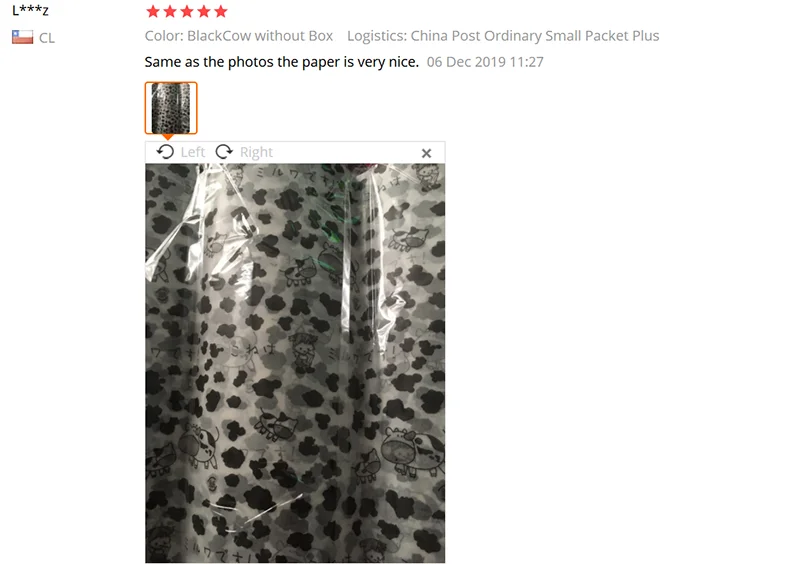Click the third red rating star
Image resolution: width=800 pixels, height=564 pixels.
pos(187,11)
